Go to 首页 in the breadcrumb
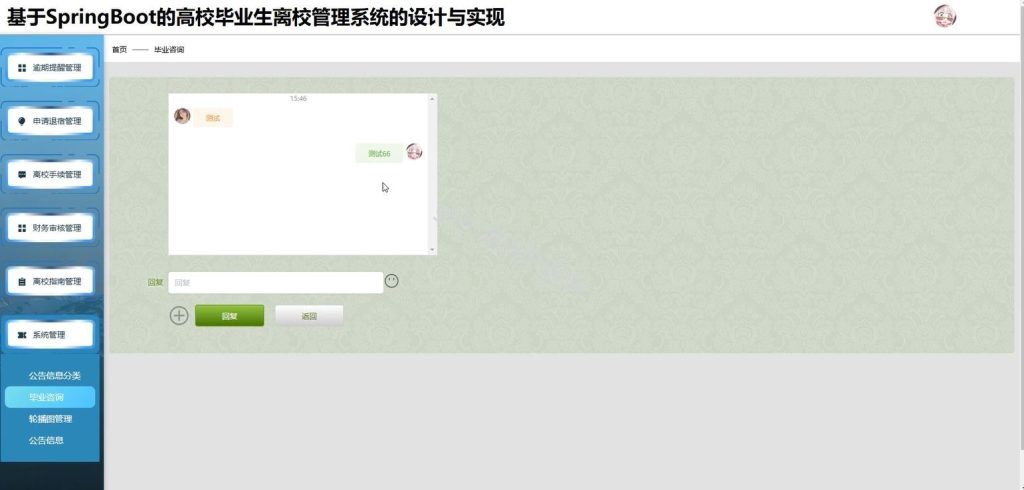Viewport: 1024px width, 490px height. pyautogui.click(x=120, y=50)
